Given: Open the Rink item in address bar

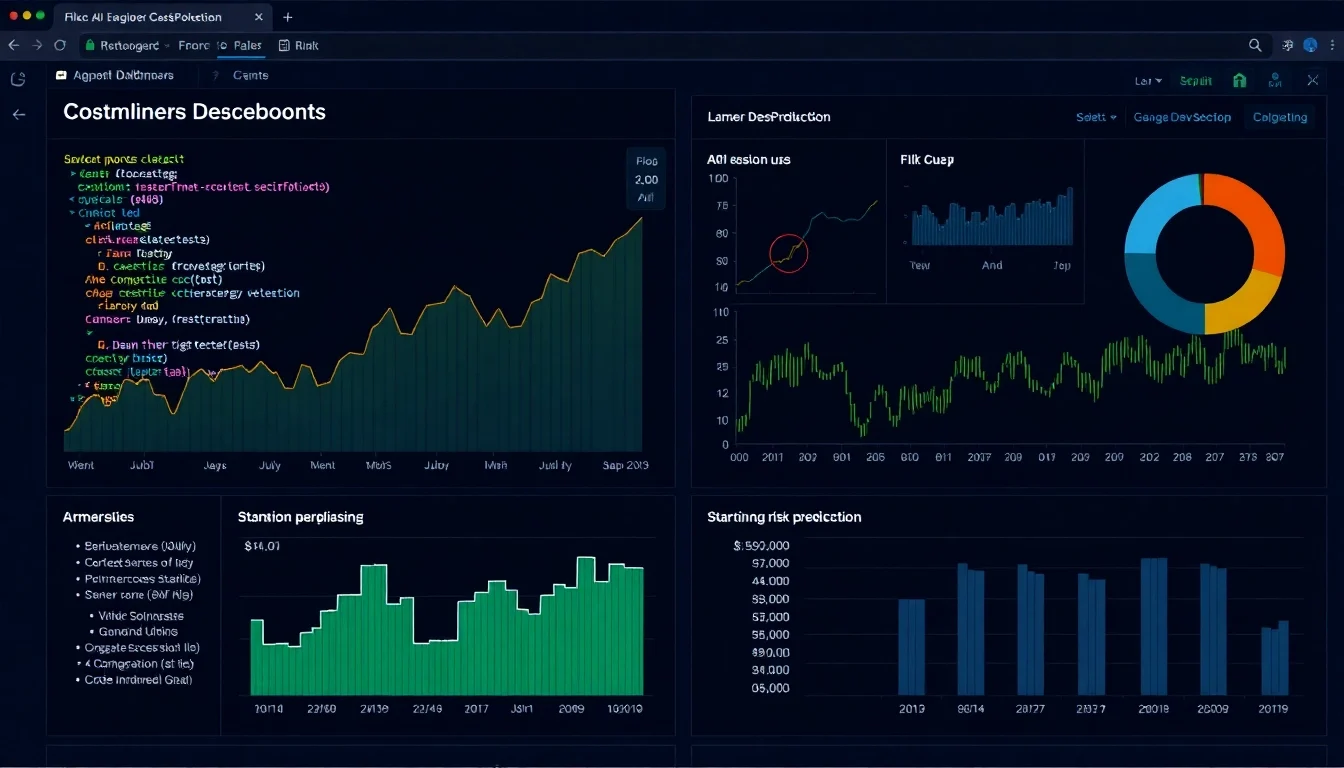Looking at the screenshot, I should pyautogui.click(x=306, y=45).
